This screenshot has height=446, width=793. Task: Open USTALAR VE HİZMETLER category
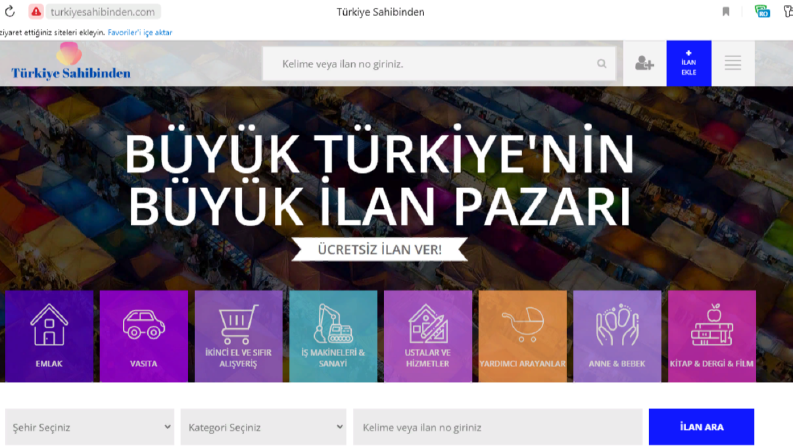427,336
